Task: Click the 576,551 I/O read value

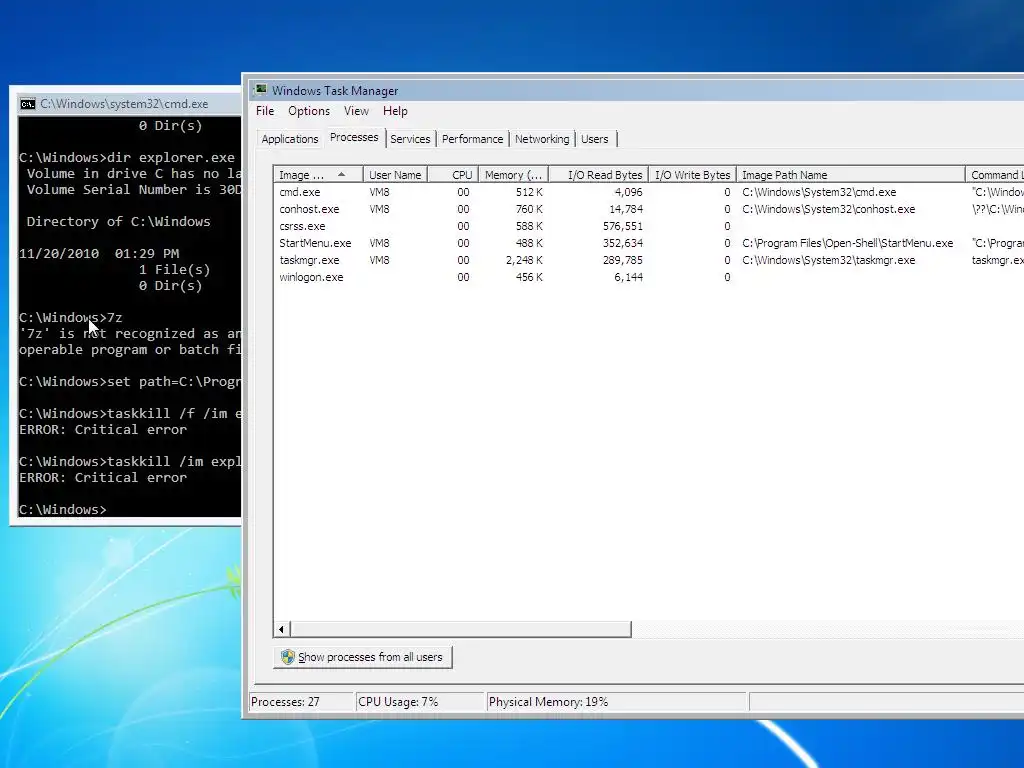Action: 622,226
